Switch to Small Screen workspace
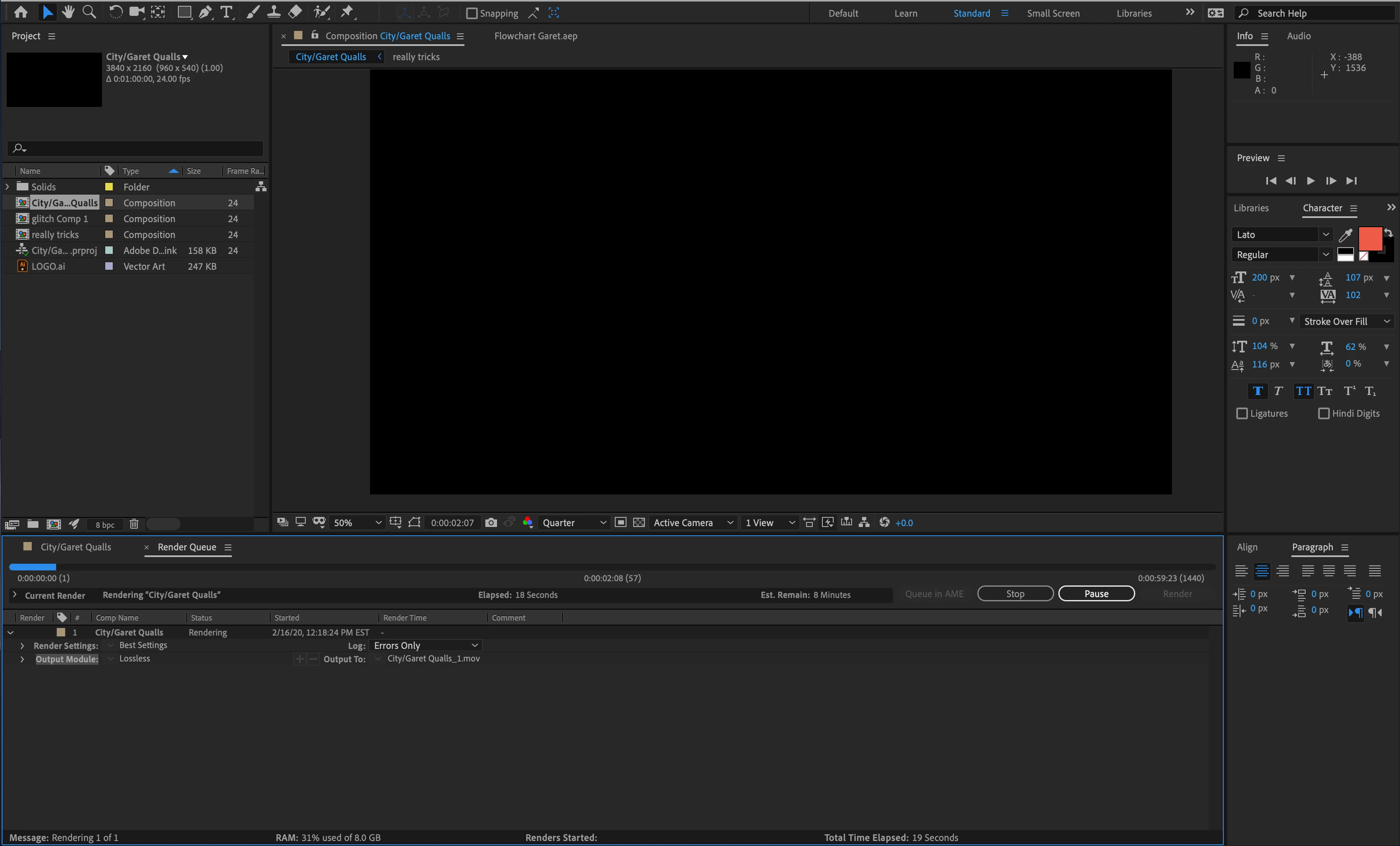Image resolution: width=1400 pixels, height=846 pixels. (1053, 13)
